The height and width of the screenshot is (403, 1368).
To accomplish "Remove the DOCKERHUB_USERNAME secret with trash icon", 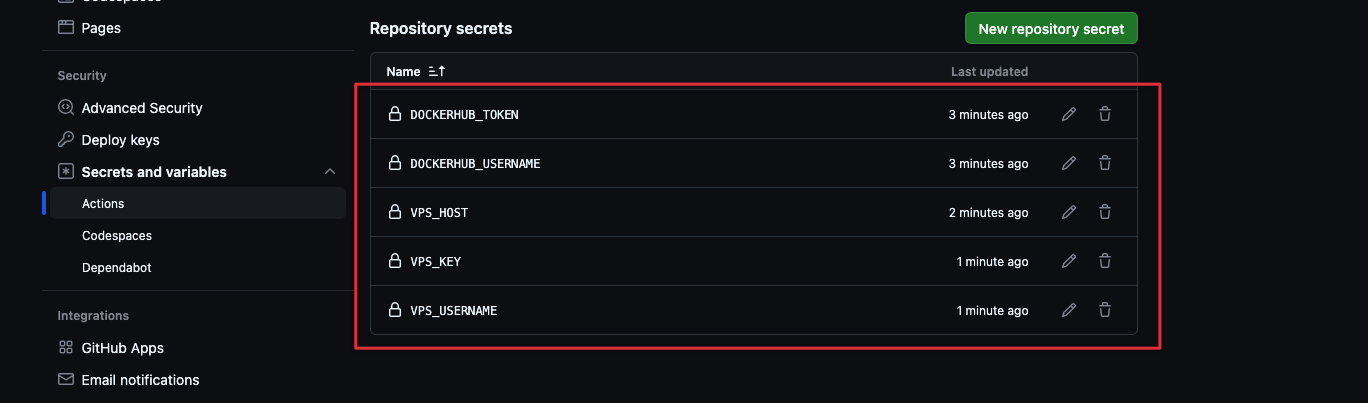I will click(1105, 163).
